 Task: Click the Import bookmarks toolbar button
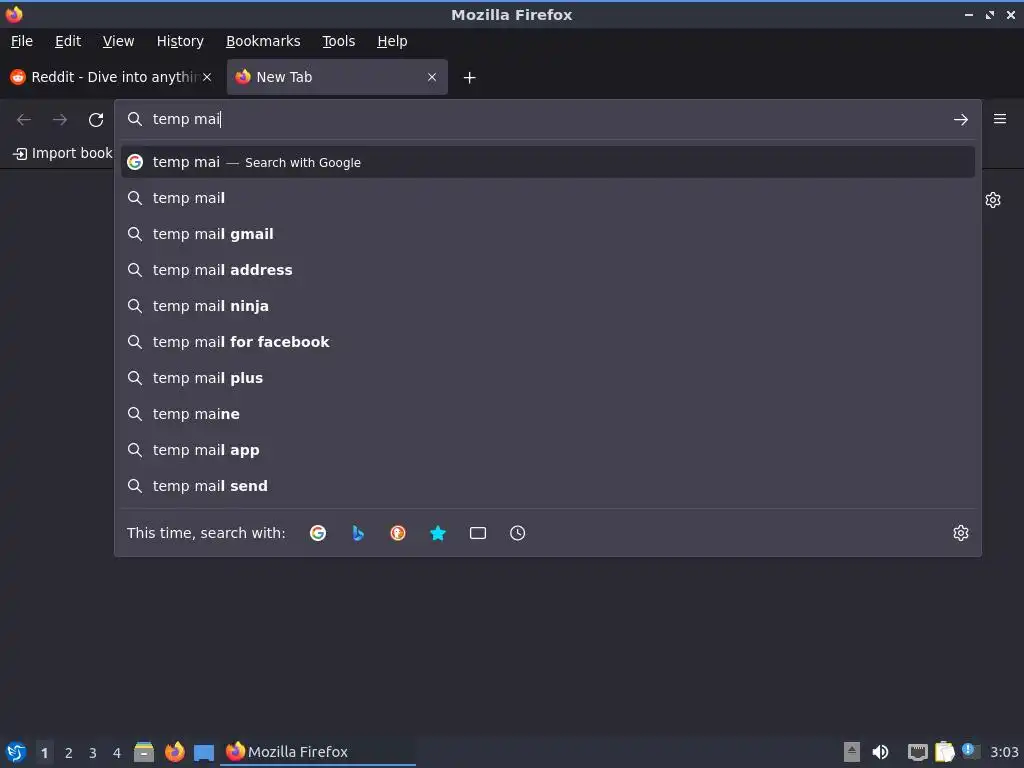point(63,153)
